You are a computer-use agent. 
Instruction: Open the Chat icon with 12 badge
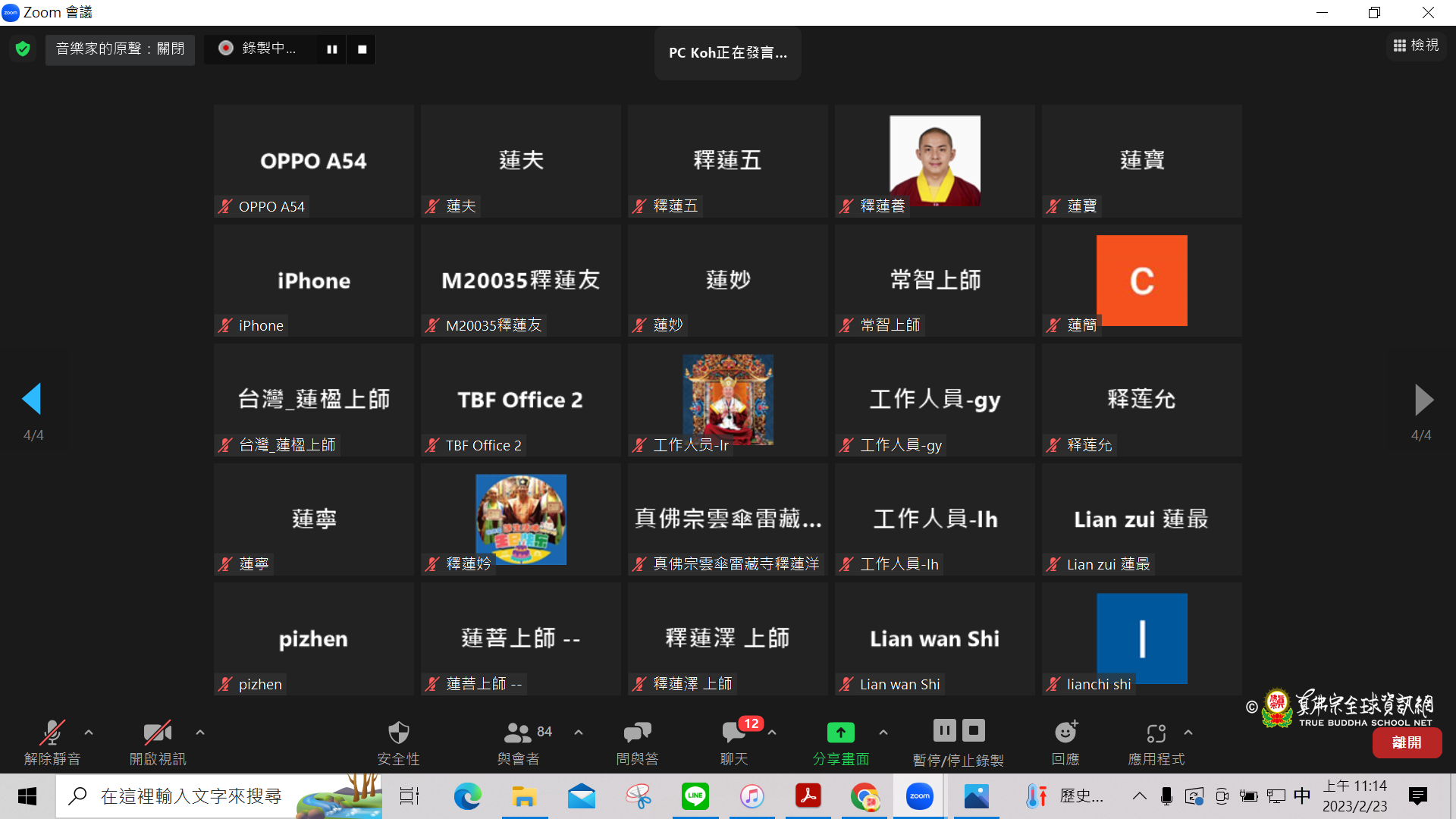pyautogui.click(x=734, y=733)
